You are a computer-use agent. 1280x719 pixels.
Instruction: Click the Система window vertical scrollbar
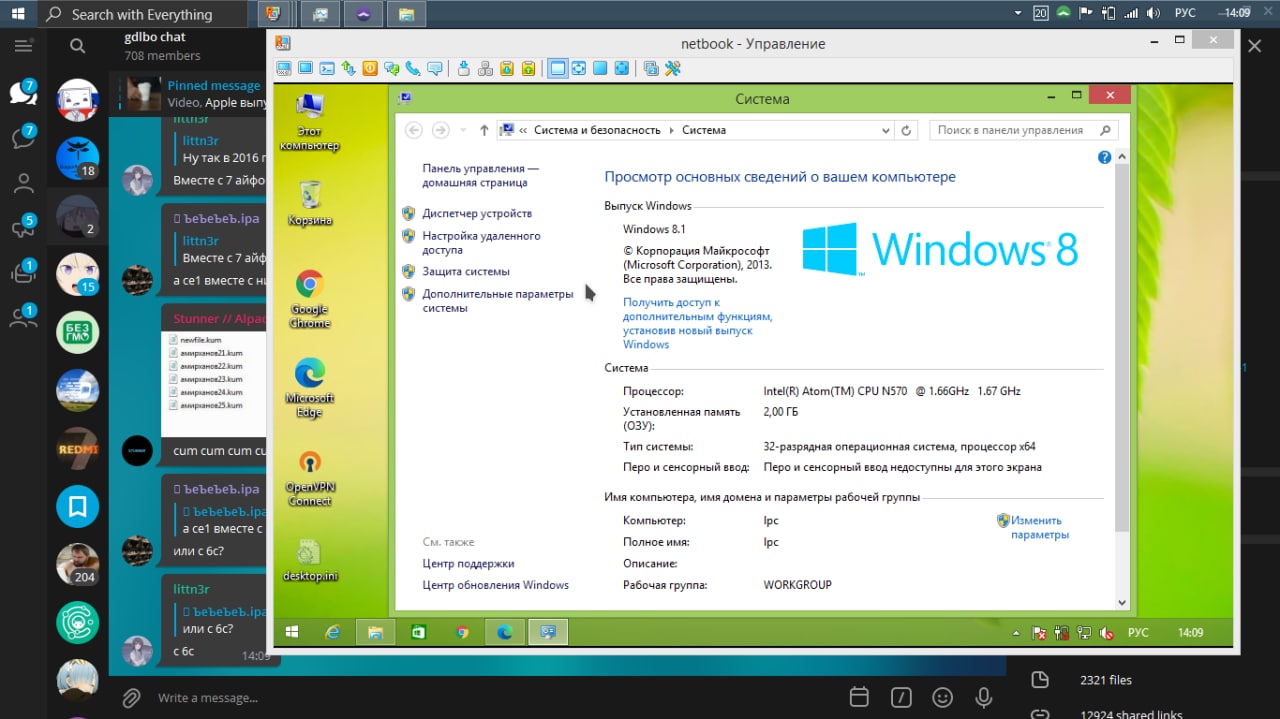[x=1121, y=380]
